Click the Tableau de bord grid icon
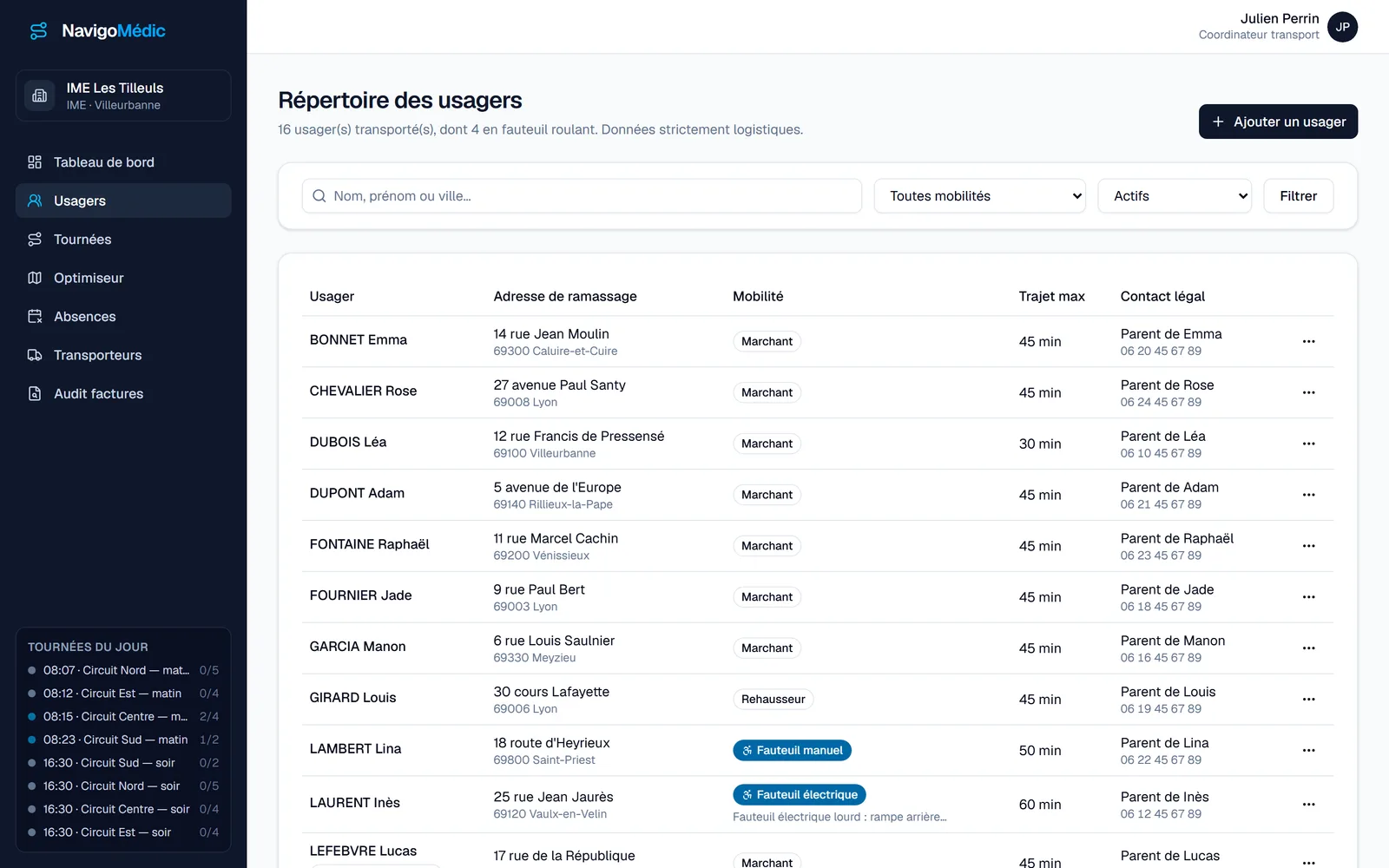 35,162
